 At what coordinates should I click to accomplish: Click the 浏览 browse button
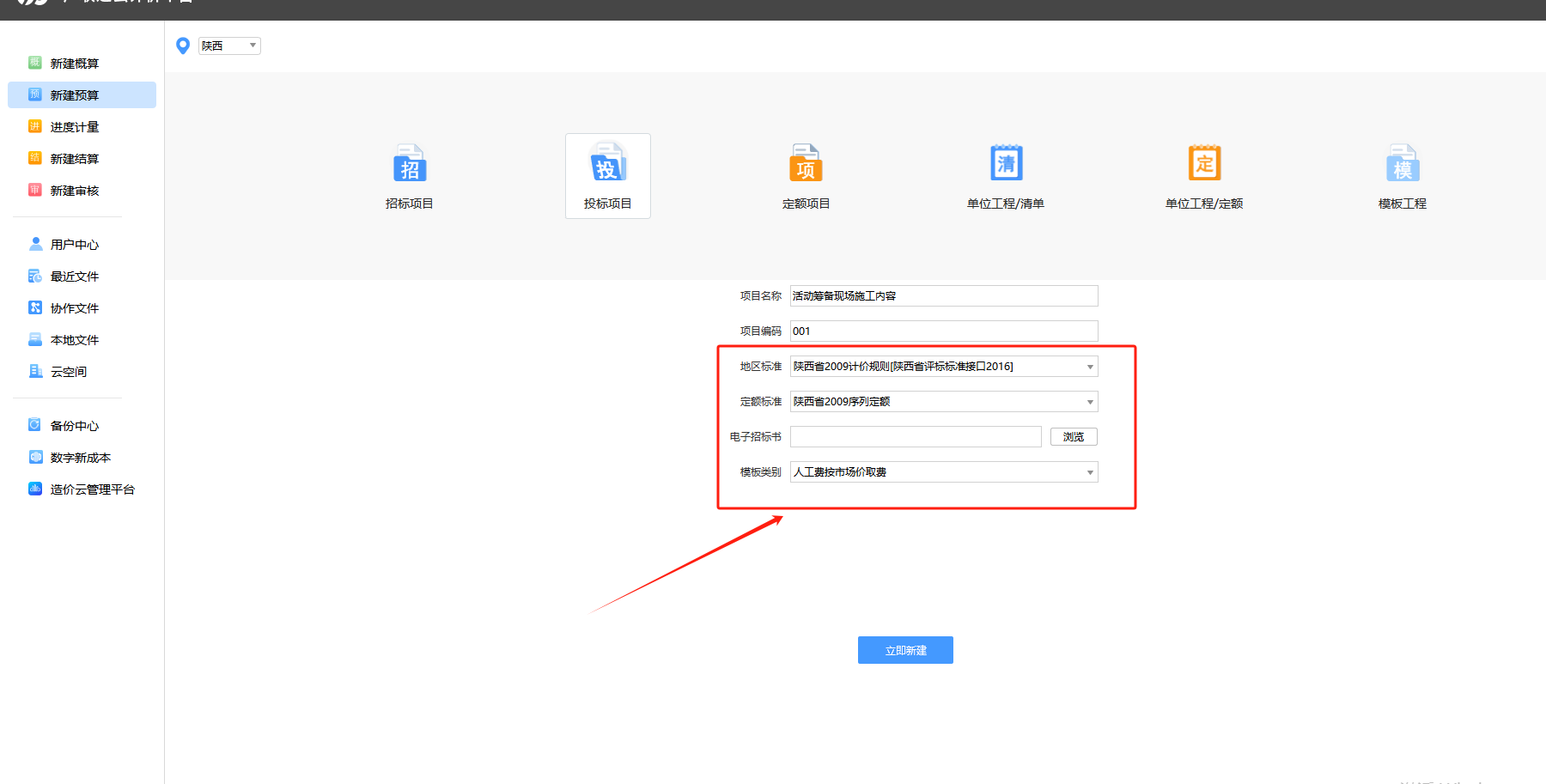(1074, 437)
